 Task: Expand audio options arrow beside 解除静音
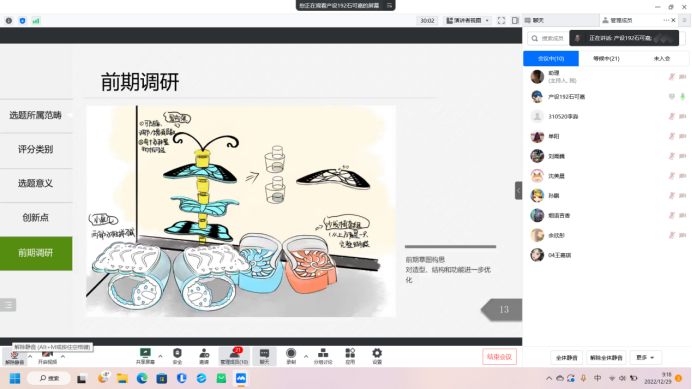30,356
